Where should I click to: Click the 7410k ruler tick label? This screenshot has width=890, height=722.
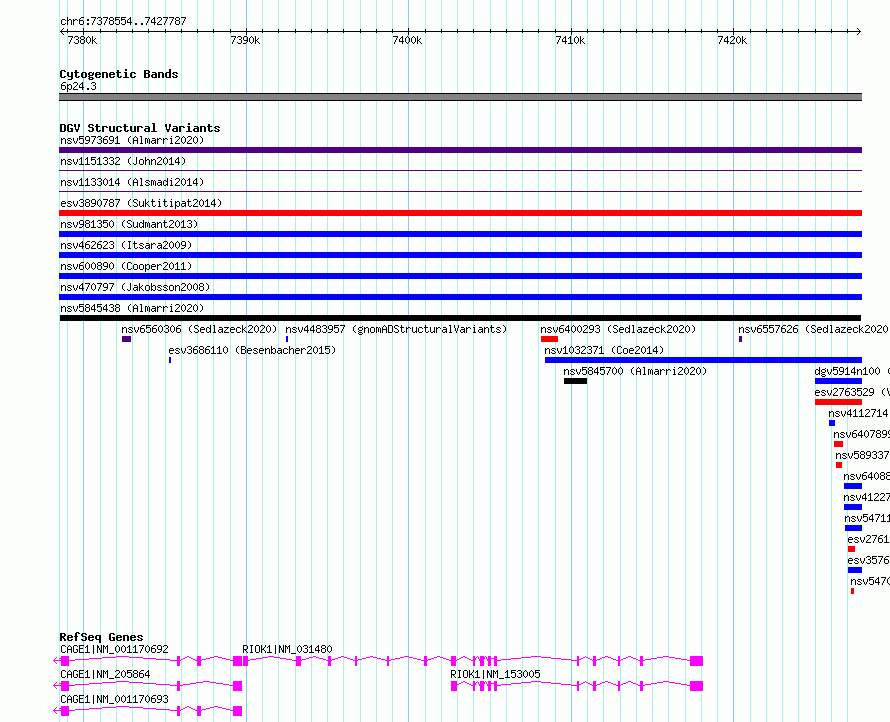tap(570, 40)
